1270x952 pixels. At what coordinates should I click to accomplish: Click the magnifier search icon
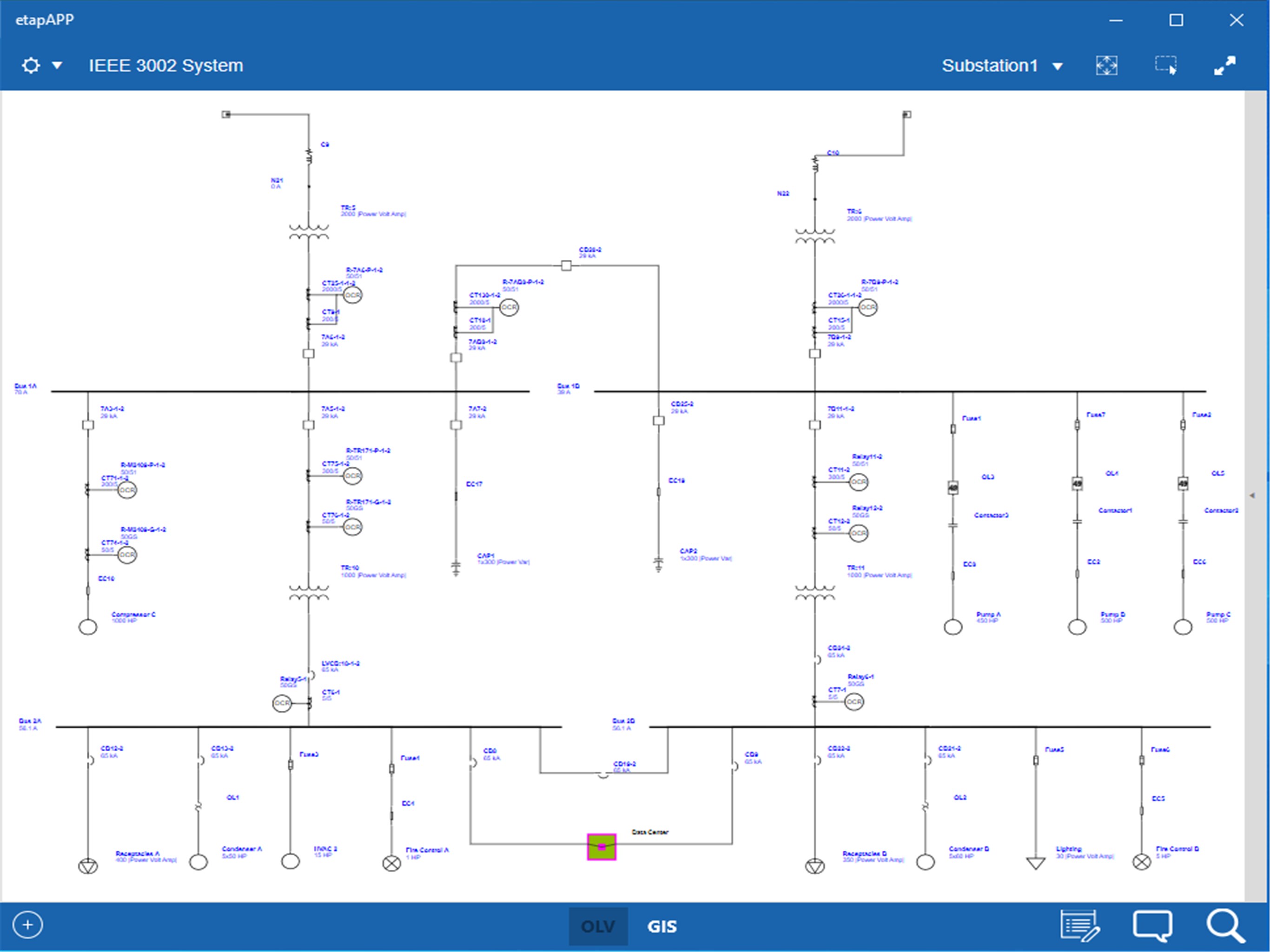(1224, 926)
